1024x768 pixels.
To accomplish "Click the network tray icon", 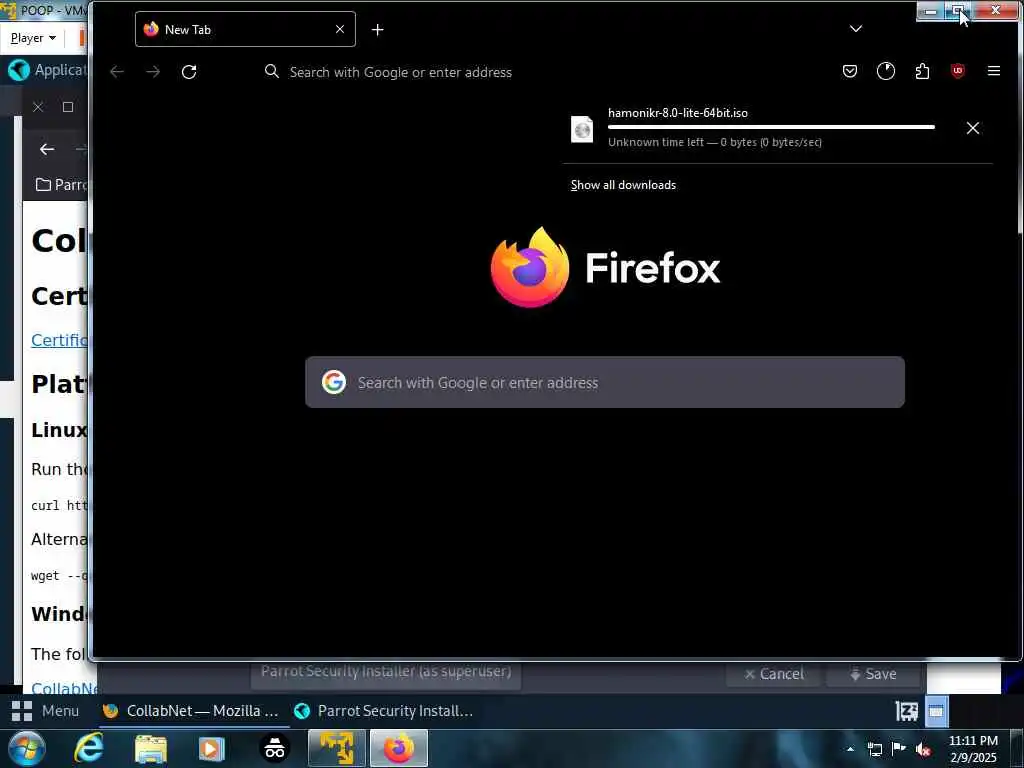I will coord(874,749).
